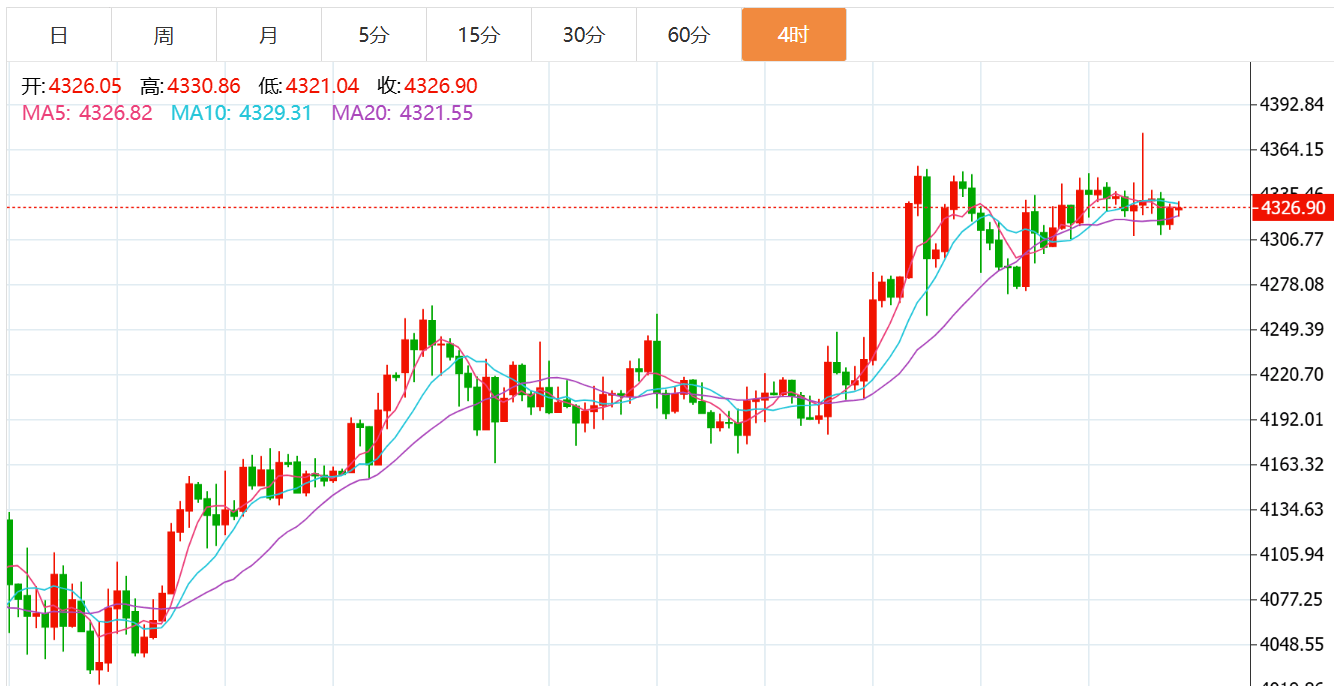The image size is (1334, 686).
Task: Show the 60分 chart tab
Action: click(x=689, y=35)
